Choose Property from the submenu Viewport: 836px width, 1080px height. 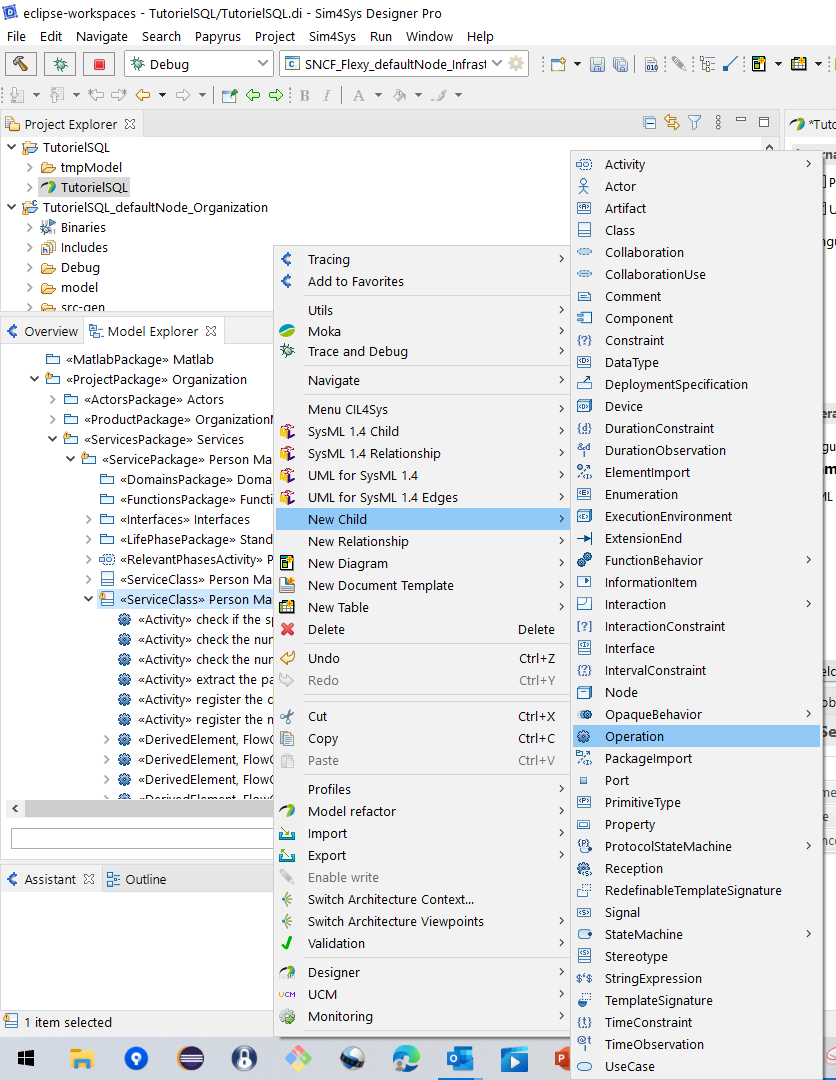coord(696,824)
